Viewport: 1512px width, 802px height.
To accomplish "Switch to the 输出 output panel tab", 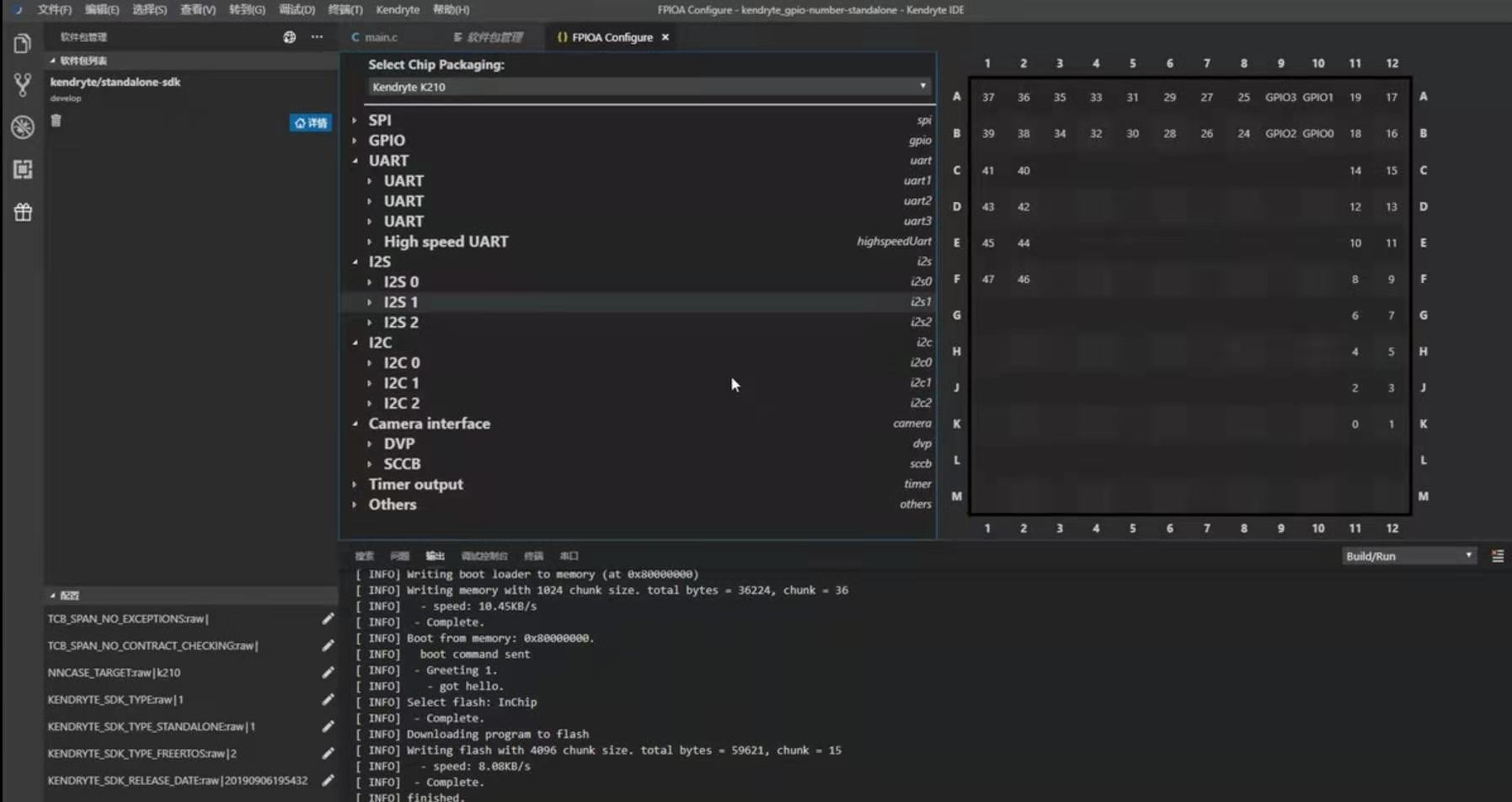I will [435, 556].
